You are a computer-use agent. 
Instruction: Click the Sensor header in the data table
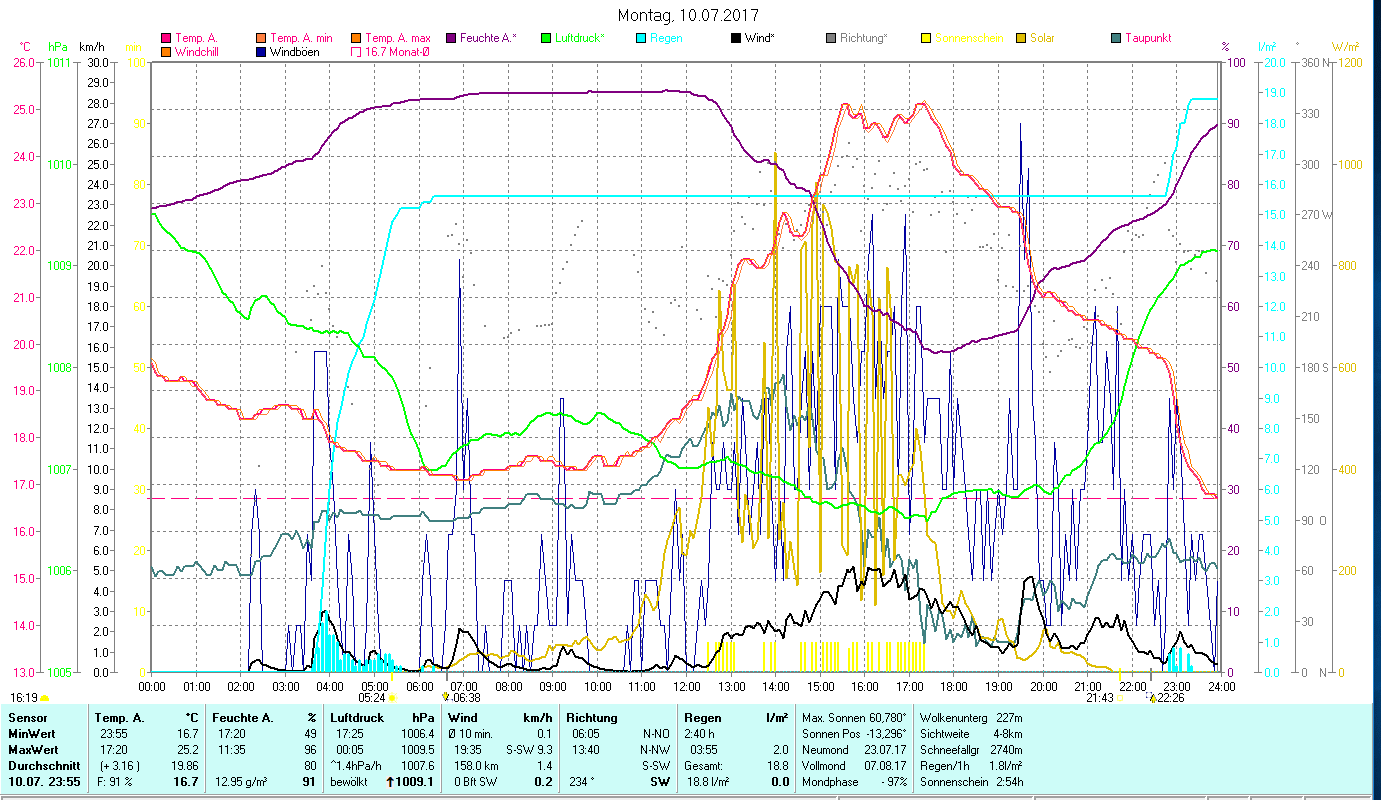pos(26,718)
